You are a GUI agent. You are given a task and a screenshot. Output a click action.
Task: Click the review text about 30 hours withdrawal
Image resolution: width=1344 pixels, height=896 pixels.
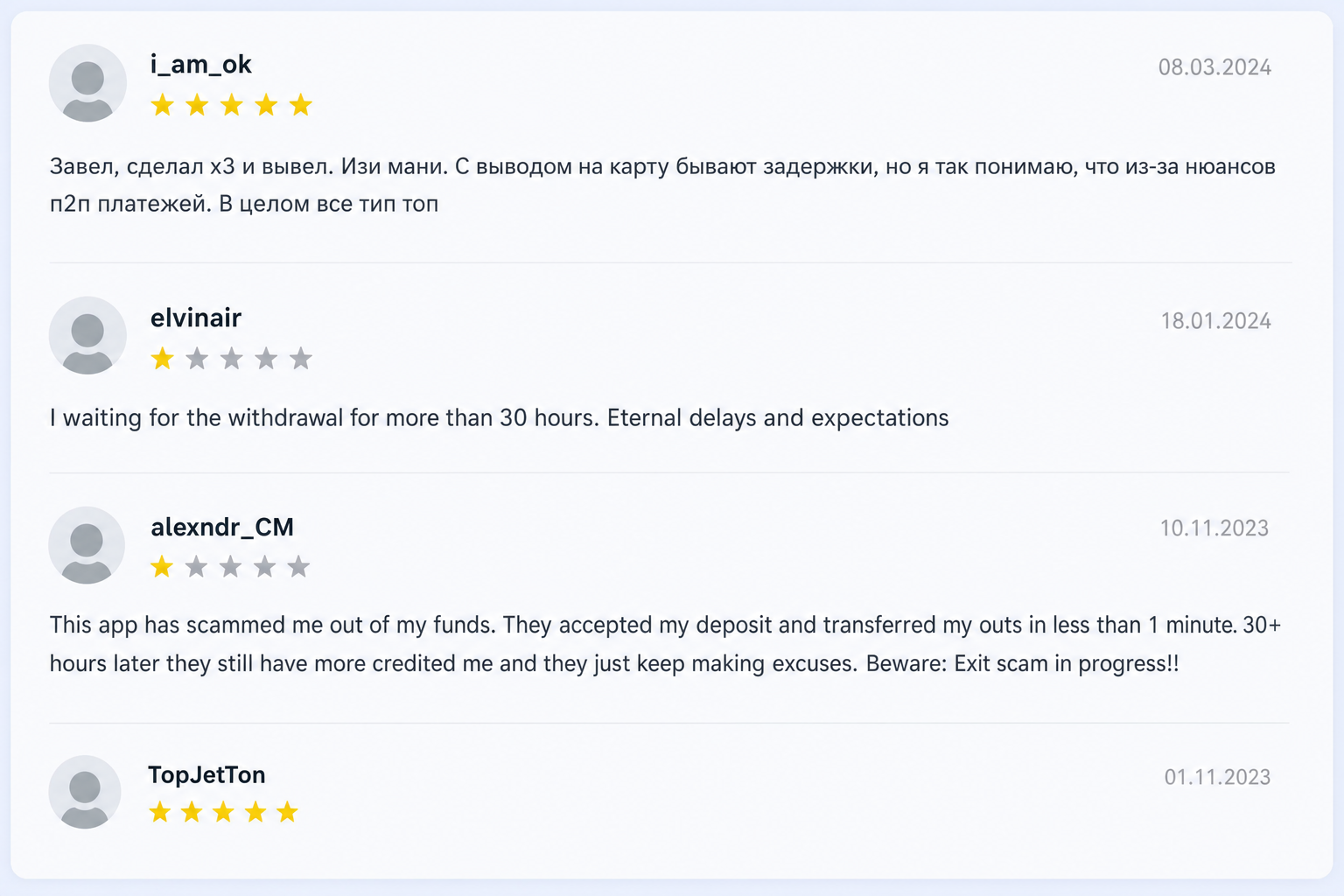pyautogui.click(x=499, y=417)
